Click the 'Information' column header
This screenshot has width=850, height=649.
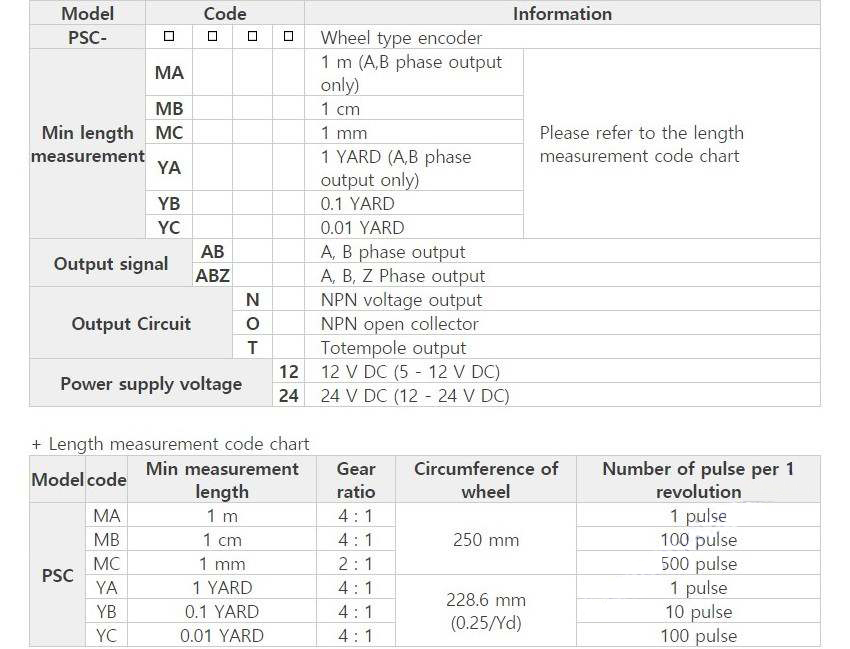click(x=562, y=14)
